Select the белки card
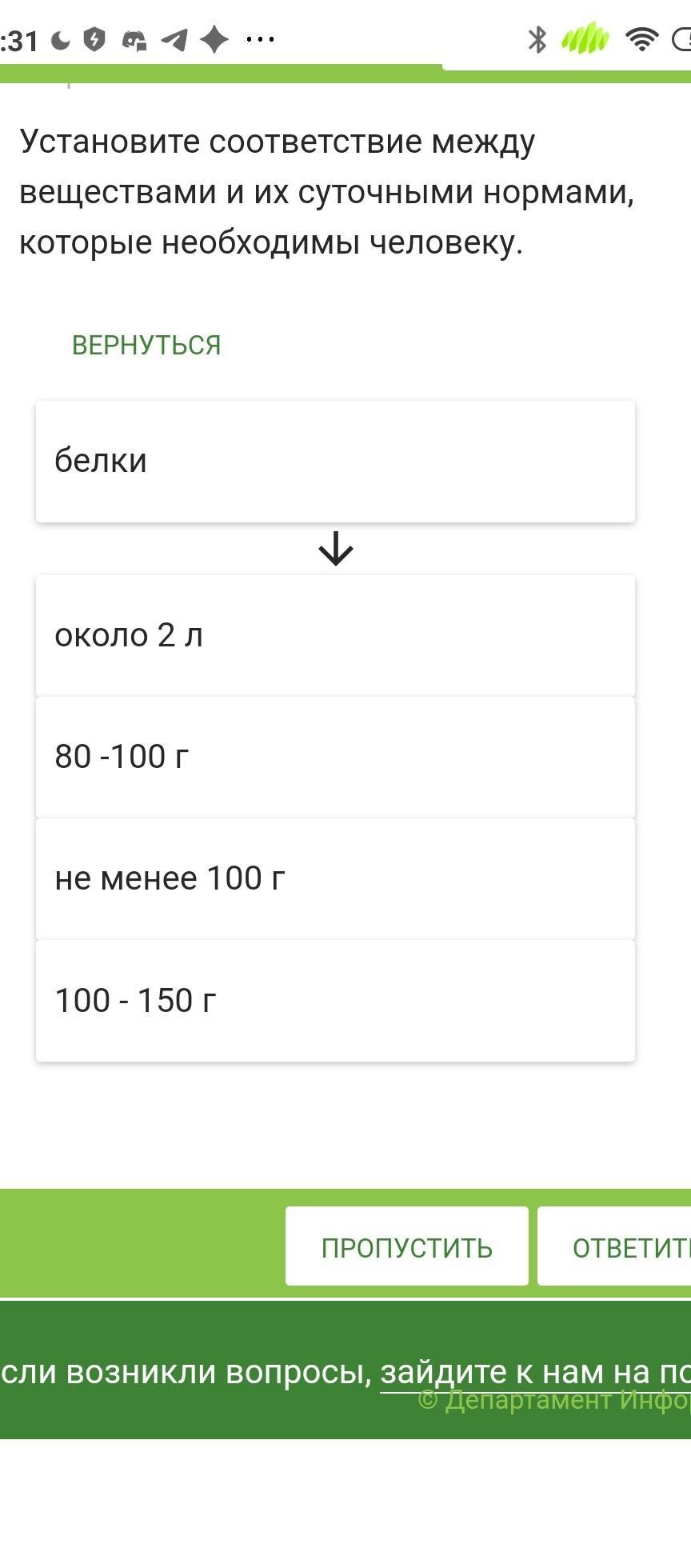 click(335, 462)
